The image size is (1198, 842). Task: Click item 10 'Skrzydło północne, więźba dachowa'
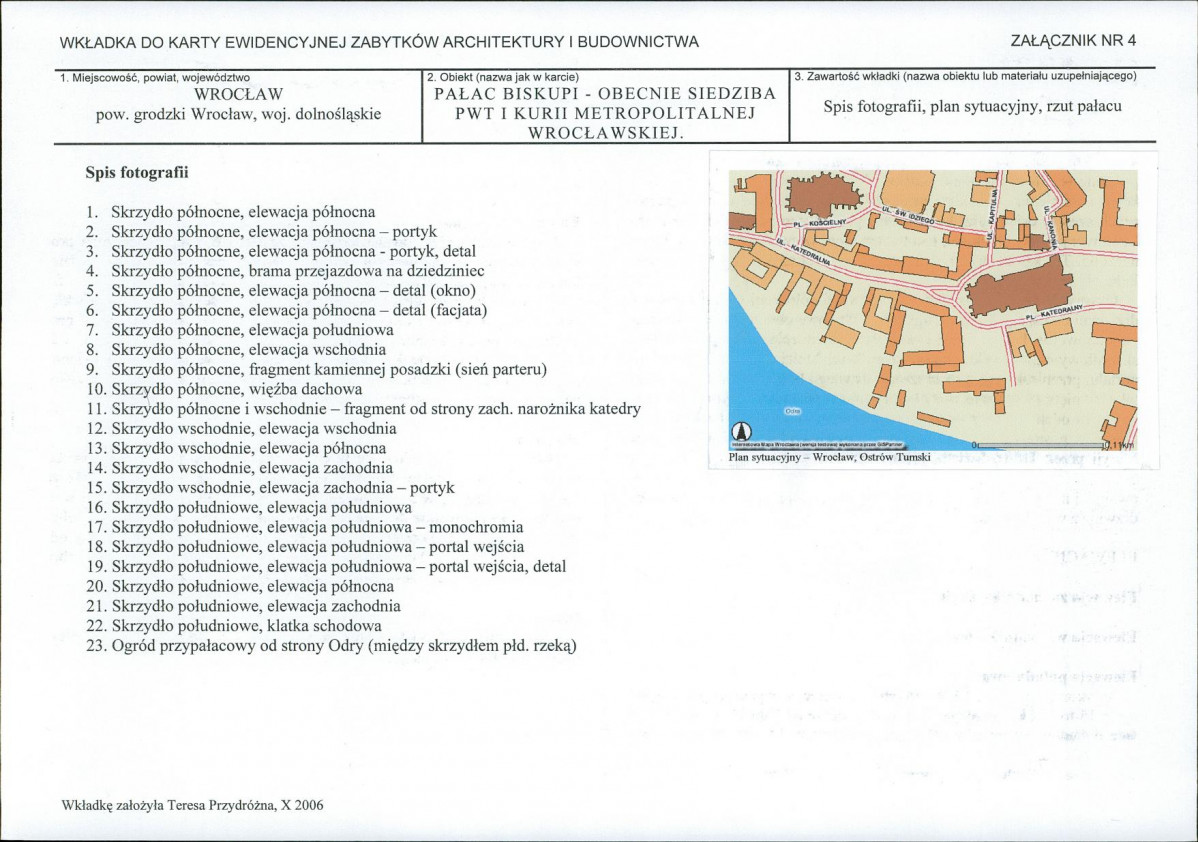(237, 390)
